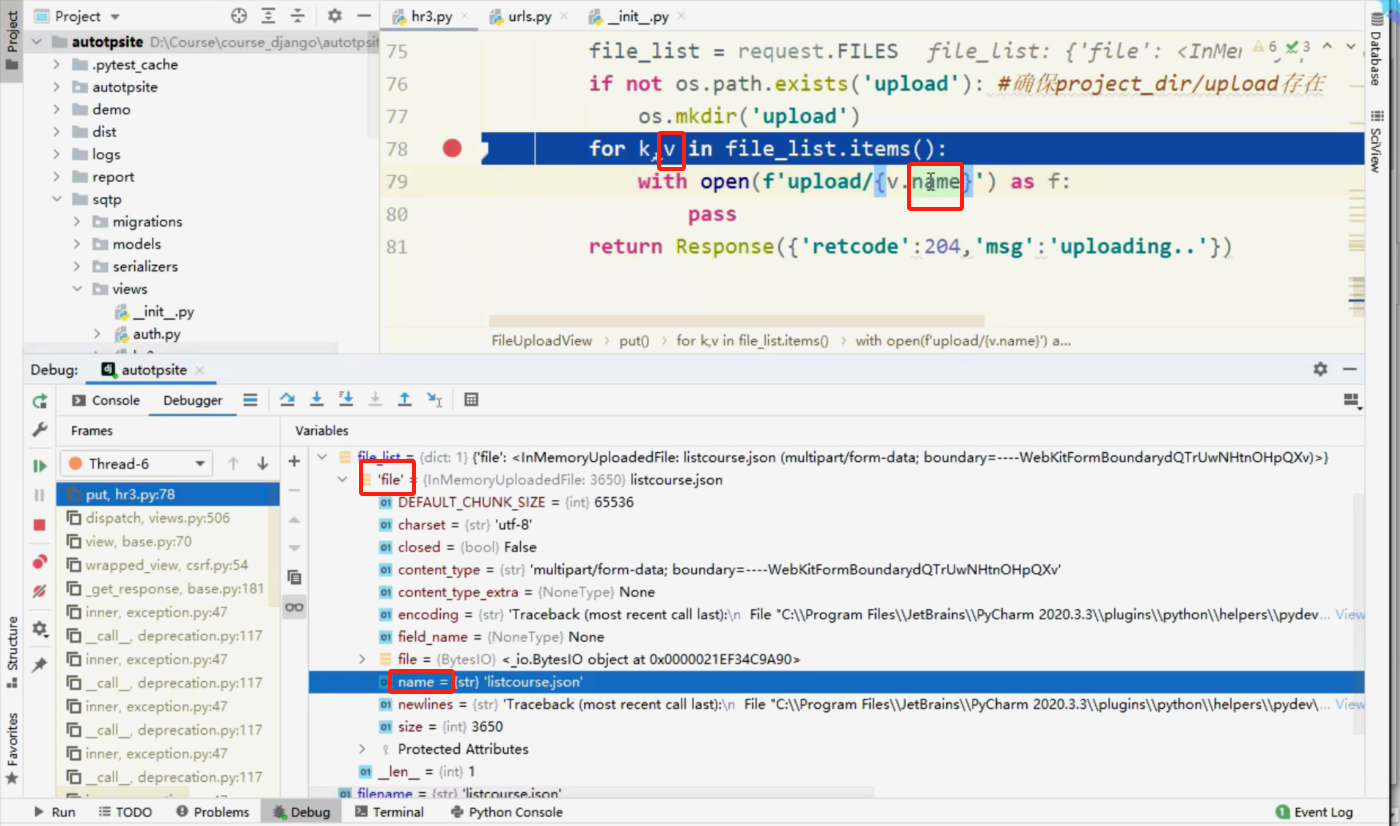Open the TODO tool window
Screen dimensions: 1400x826
[124, 812]
